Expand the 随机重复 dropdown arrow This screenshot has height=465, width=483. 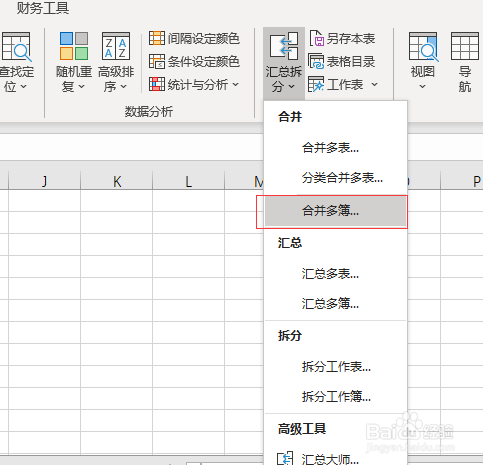click(82, 86)
